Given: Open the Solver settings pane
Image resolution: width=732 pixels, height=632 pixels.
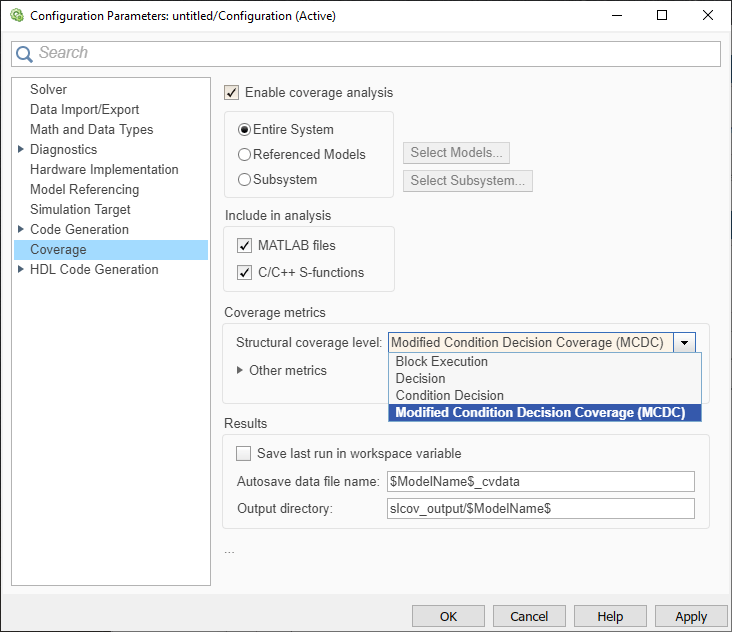Looking at the screenshot, I should pyautogui.click(x=49, y=90).
